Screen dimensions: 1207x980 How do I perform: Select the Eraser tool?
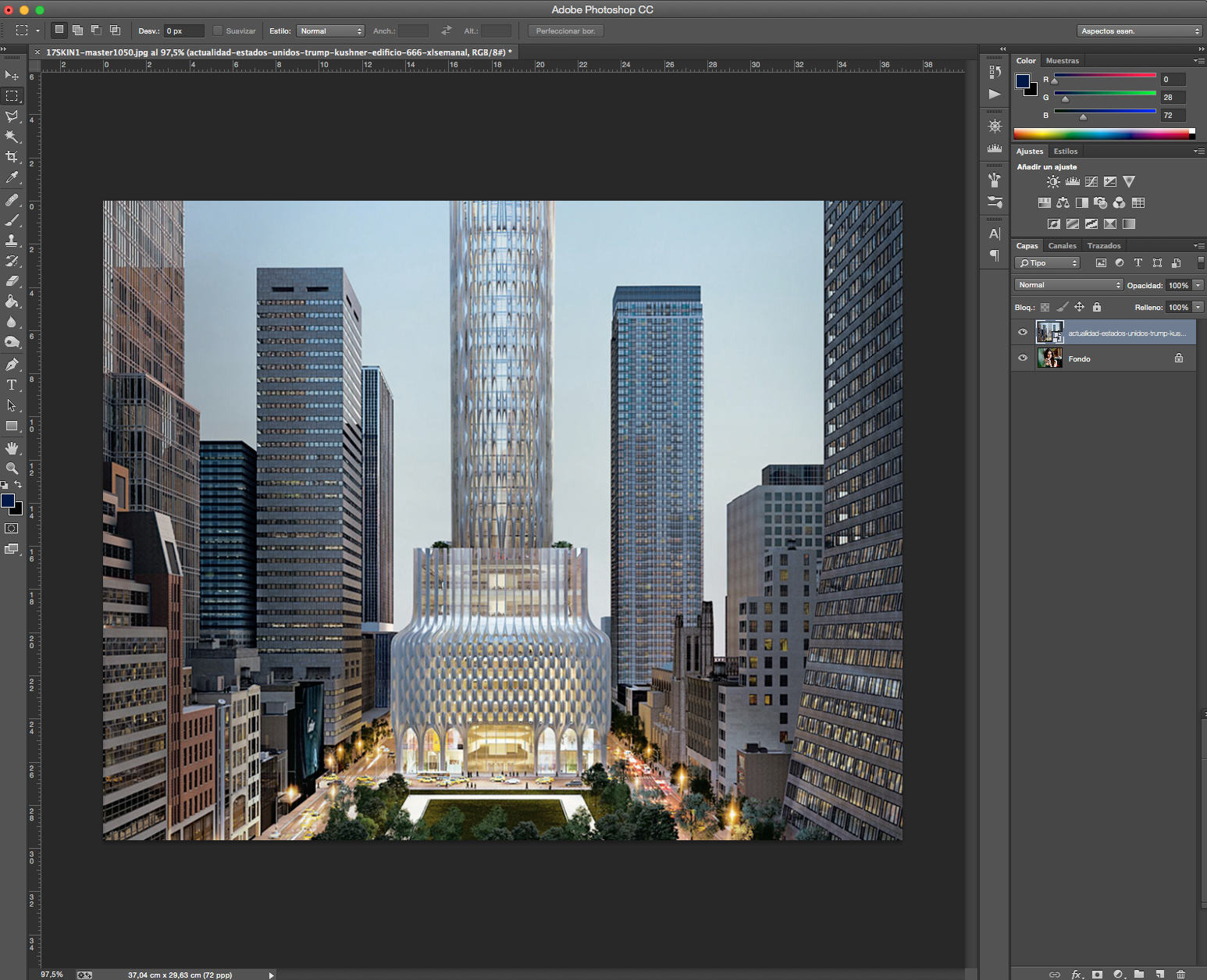point(12,281)
